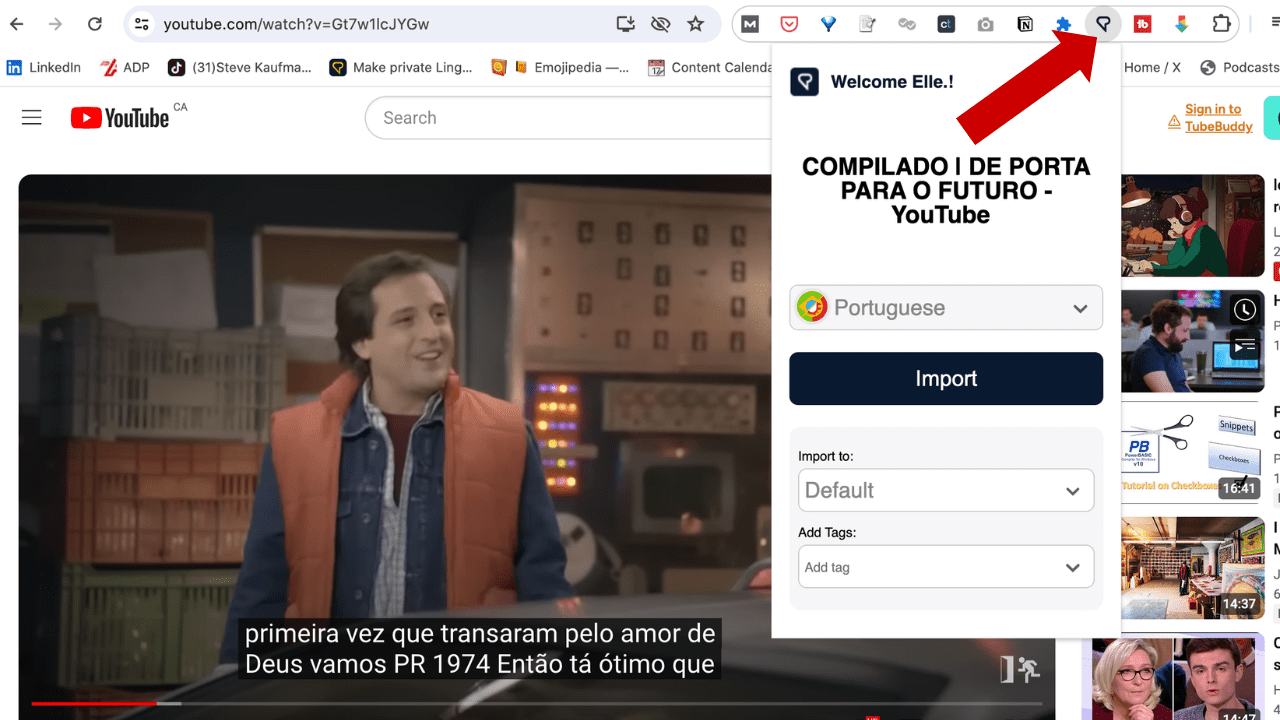This screenshot has height=720, width=1280.
Task: View site information in address bar
Action: pyautogui.click(x=142, y=24)
